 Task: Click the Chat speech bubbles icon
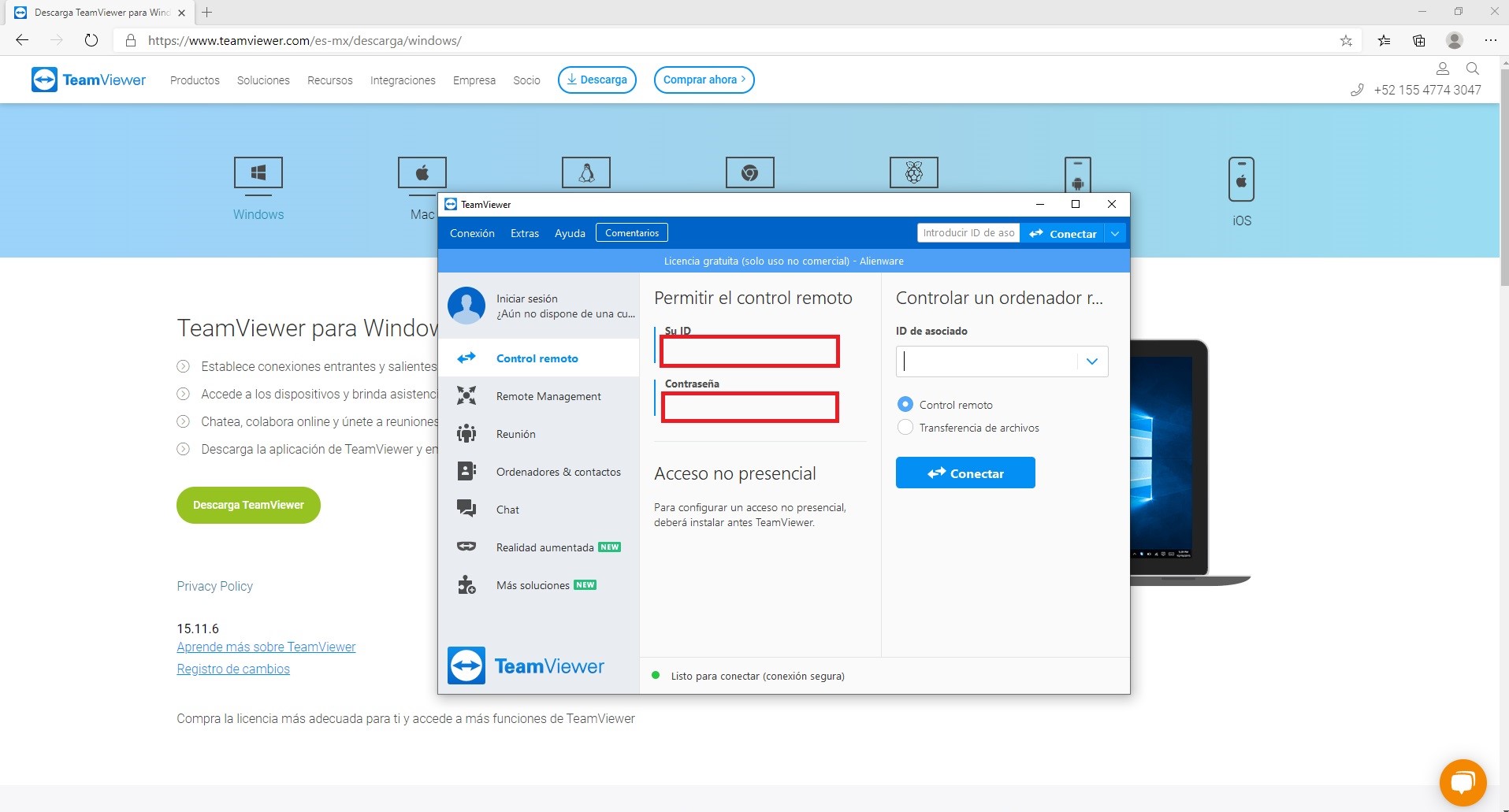pos(466,509)
